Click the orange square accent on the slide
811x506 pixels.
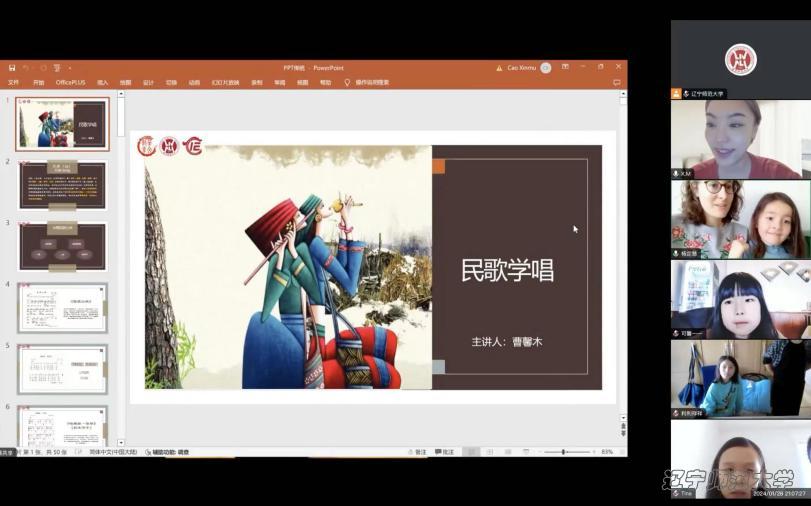[439, 167]
